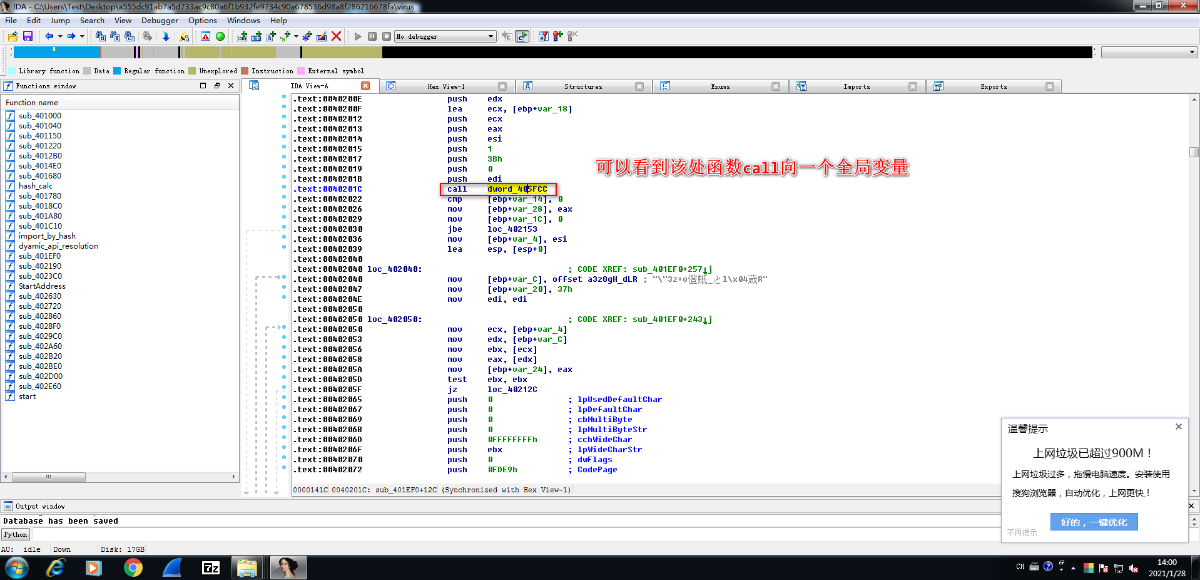Click the Unexplored legend color swatch
Screen dimensions: 1200x580
[x=192, y=71]
